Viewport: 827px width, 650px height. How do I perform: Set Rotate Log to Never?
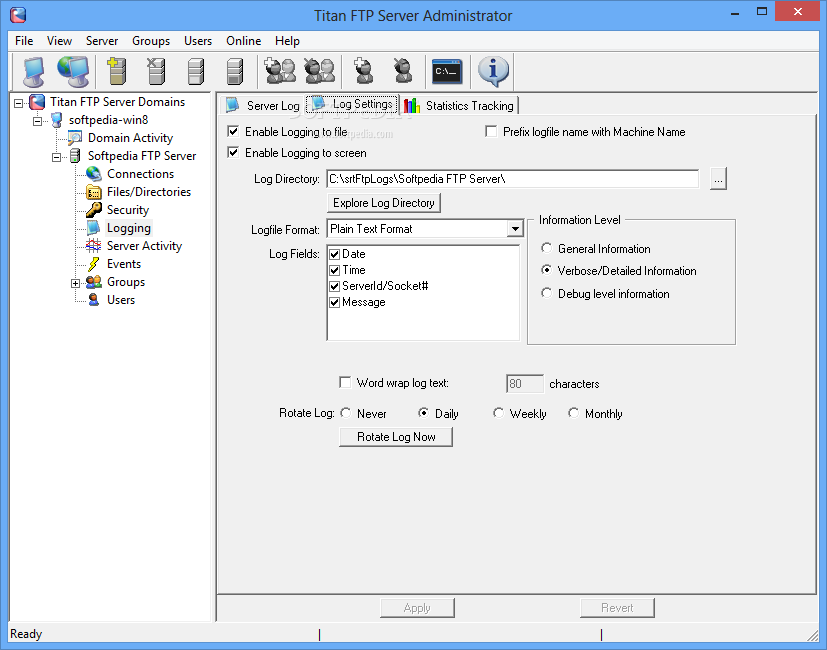click(x=345, y=413)
